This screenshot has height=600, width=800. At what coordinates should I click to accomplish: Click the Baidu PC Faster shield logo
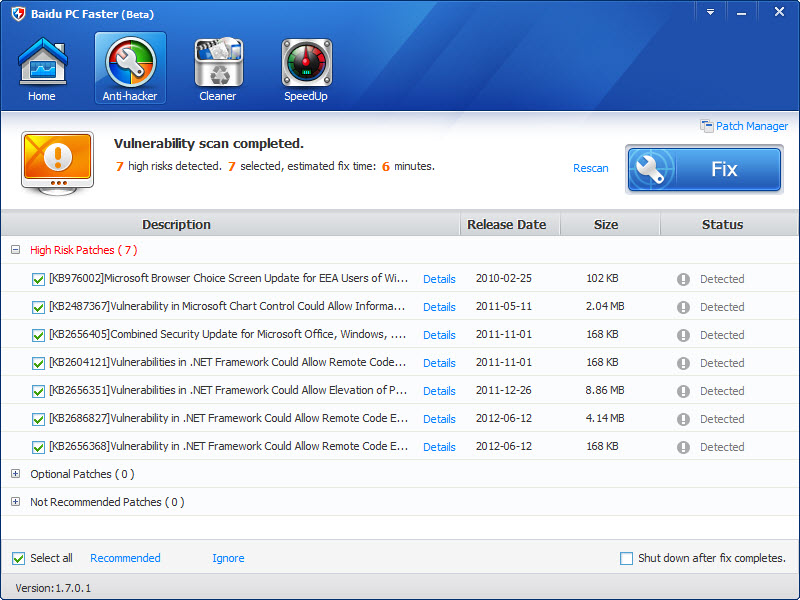tap(18, 14)
